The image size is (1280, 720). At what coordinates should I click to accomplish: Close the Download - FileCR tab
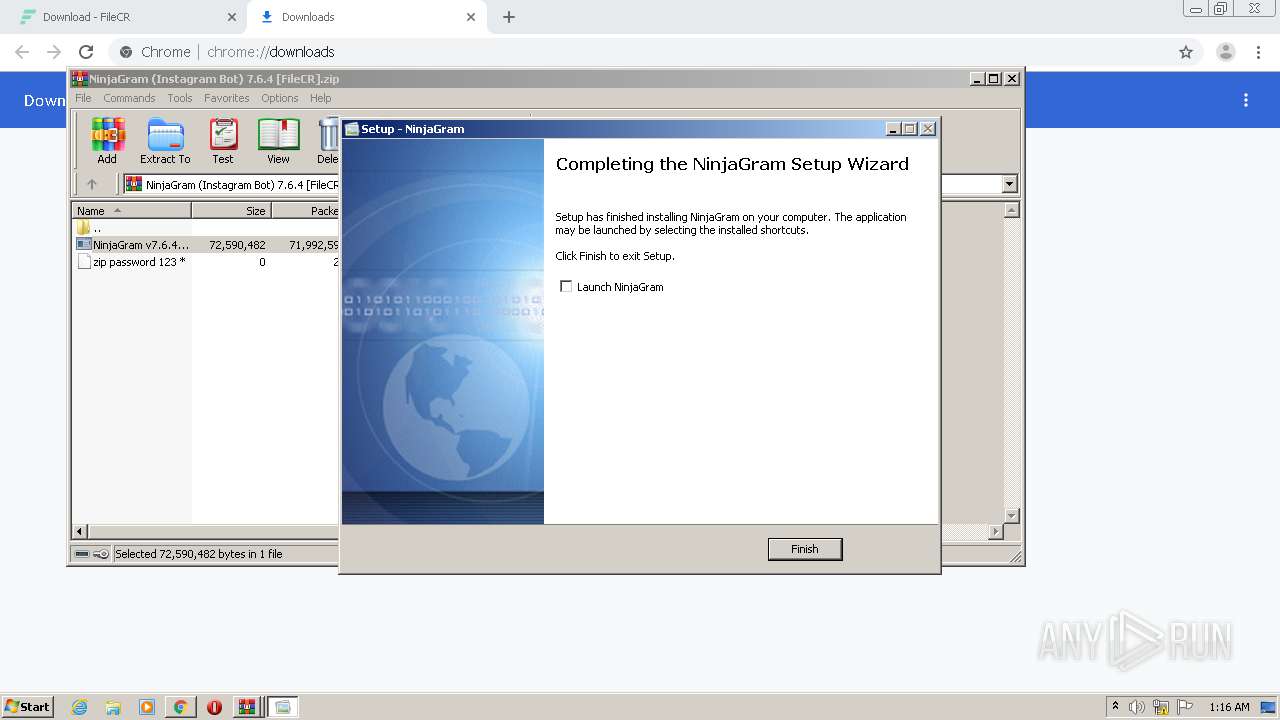pos(232,17)
